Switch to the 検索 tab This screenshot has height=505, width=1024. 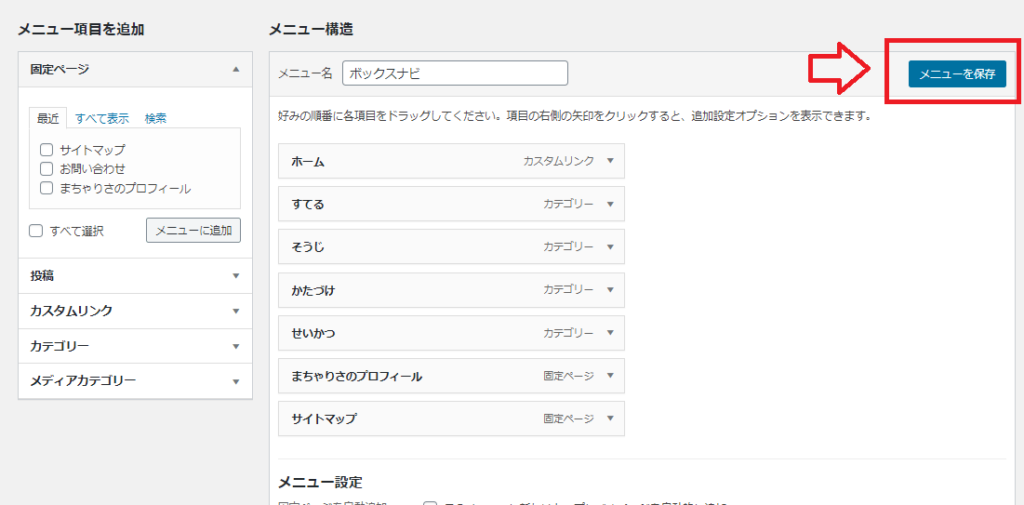click(x=155, y=118)
